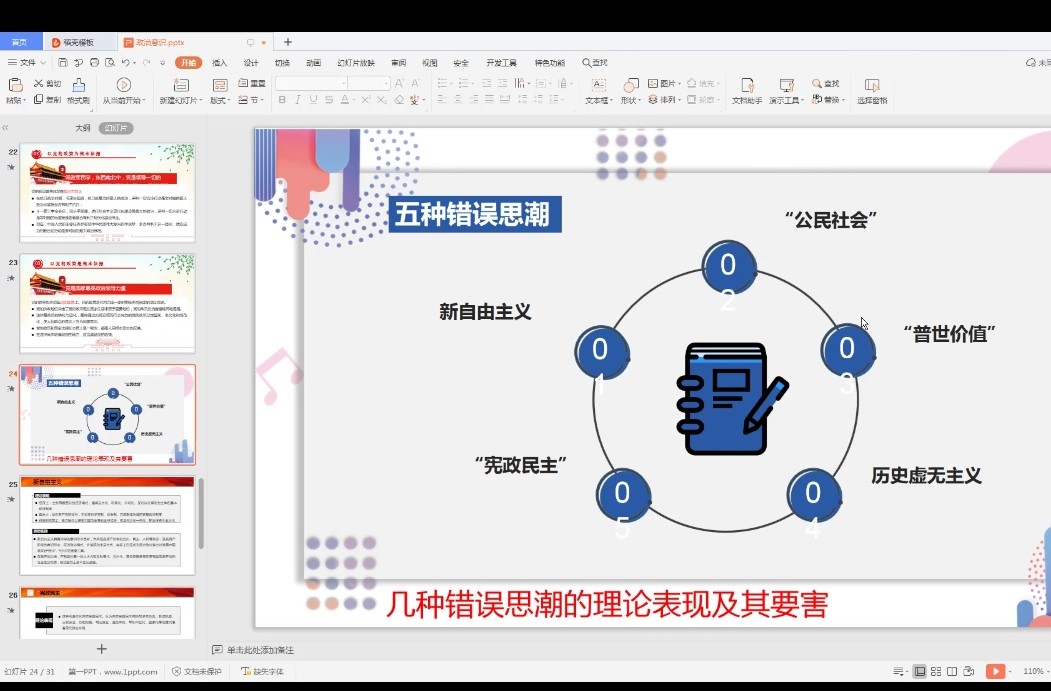Click the save icon in quick access toolbar
This screenshot has height=691, width=1051.
63,62
